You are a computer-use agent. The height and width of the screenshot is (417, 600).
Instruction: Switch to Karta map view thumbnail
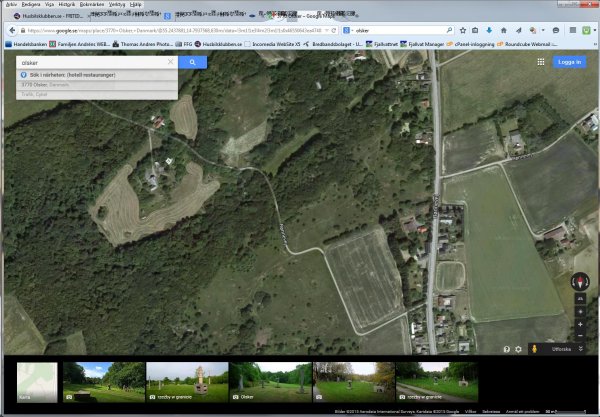click(36, 381)
